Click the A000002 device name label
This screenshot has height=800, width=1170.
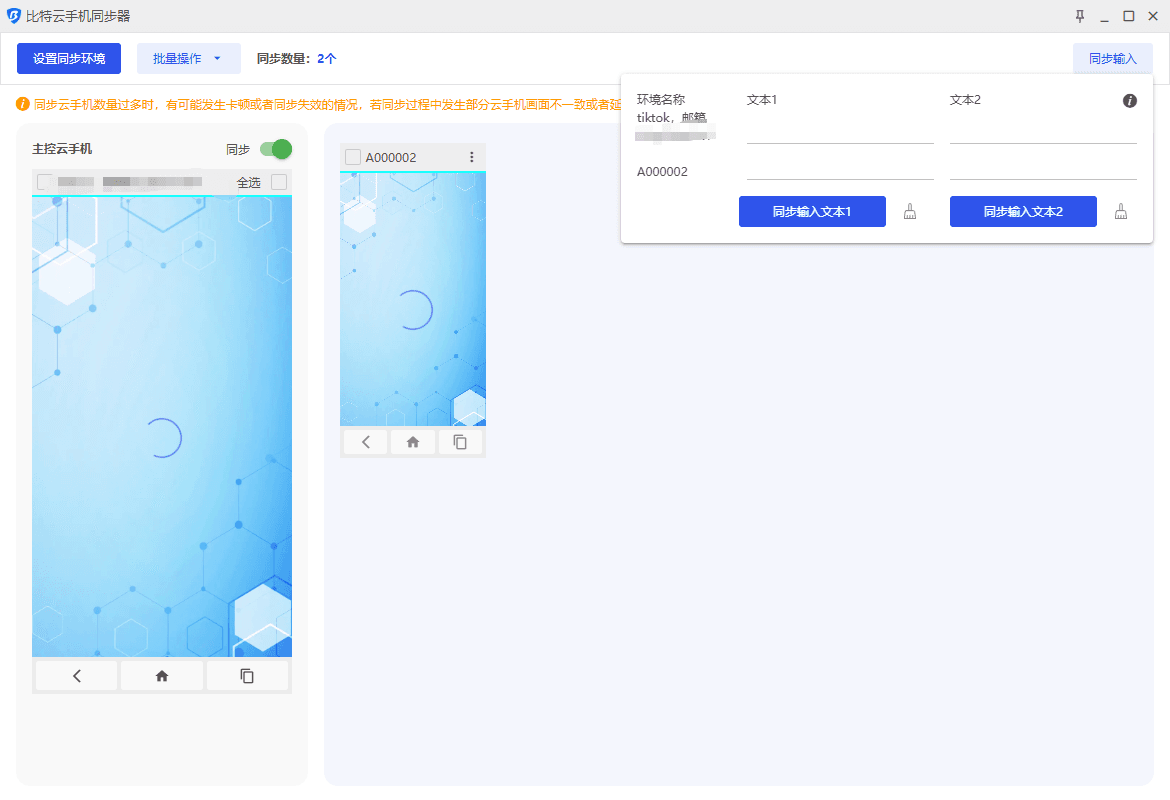[391, 157]
